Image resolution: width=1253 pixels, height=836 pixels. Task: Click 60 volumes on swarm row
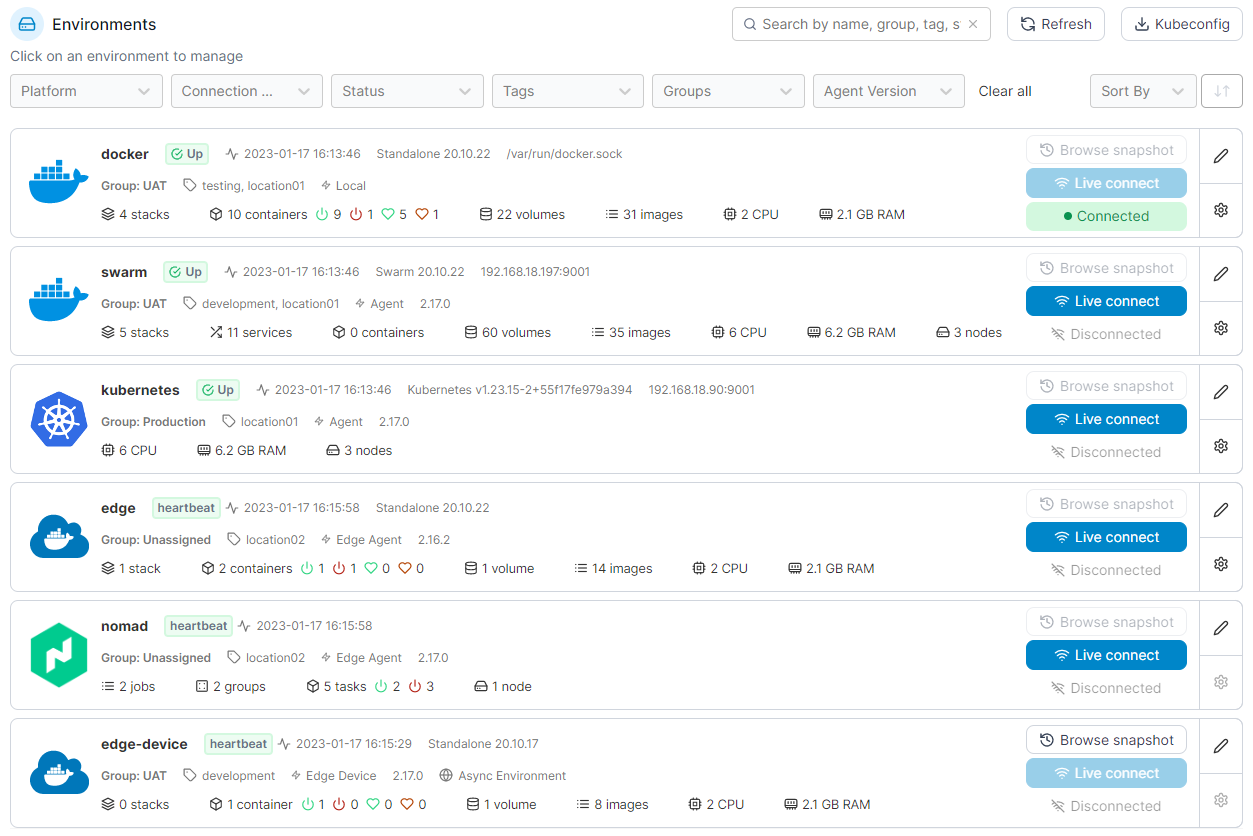(507, 332)
